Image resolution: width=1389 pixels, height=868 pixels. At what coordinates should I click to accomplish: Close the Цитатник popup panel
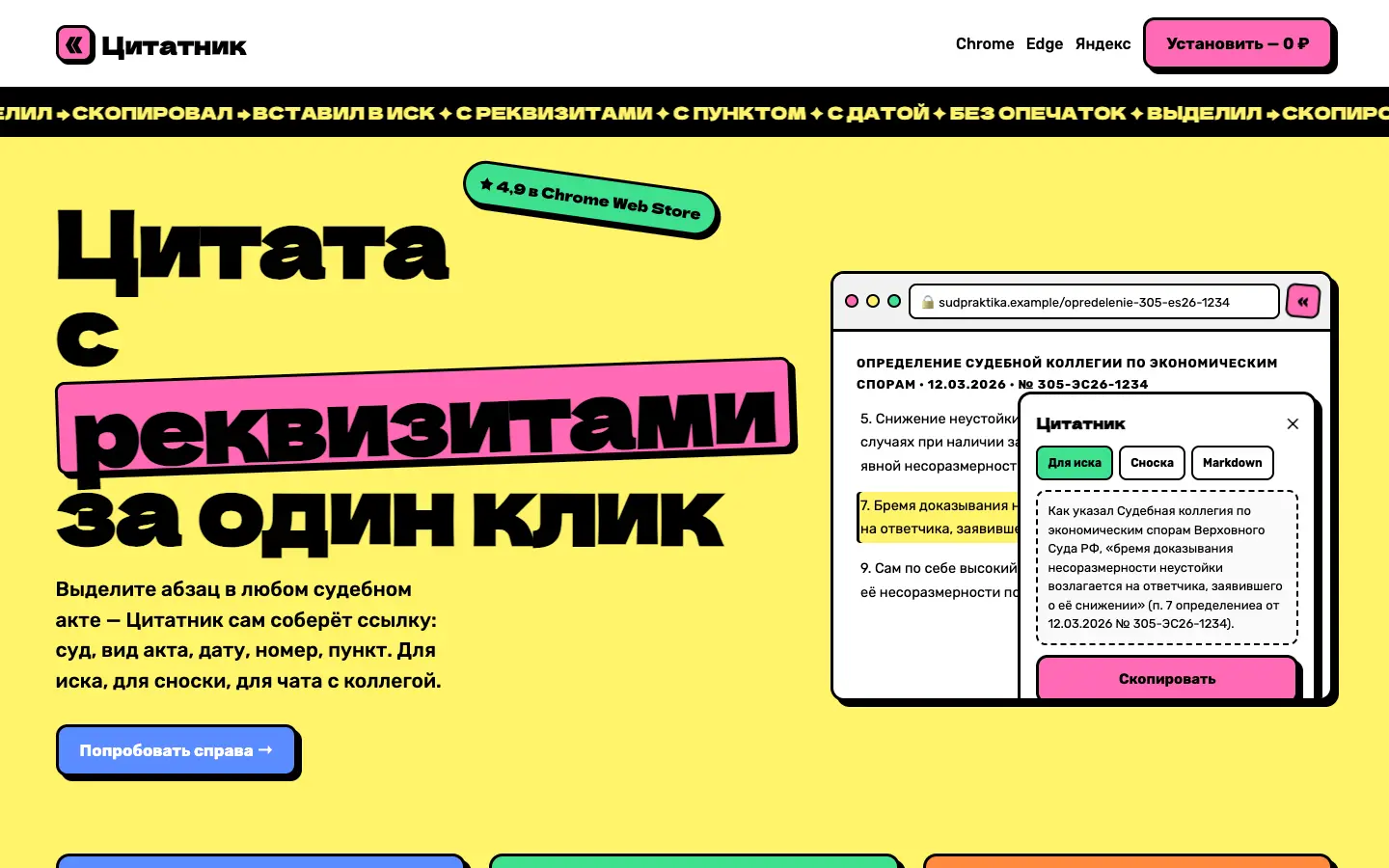(1293, 423)
